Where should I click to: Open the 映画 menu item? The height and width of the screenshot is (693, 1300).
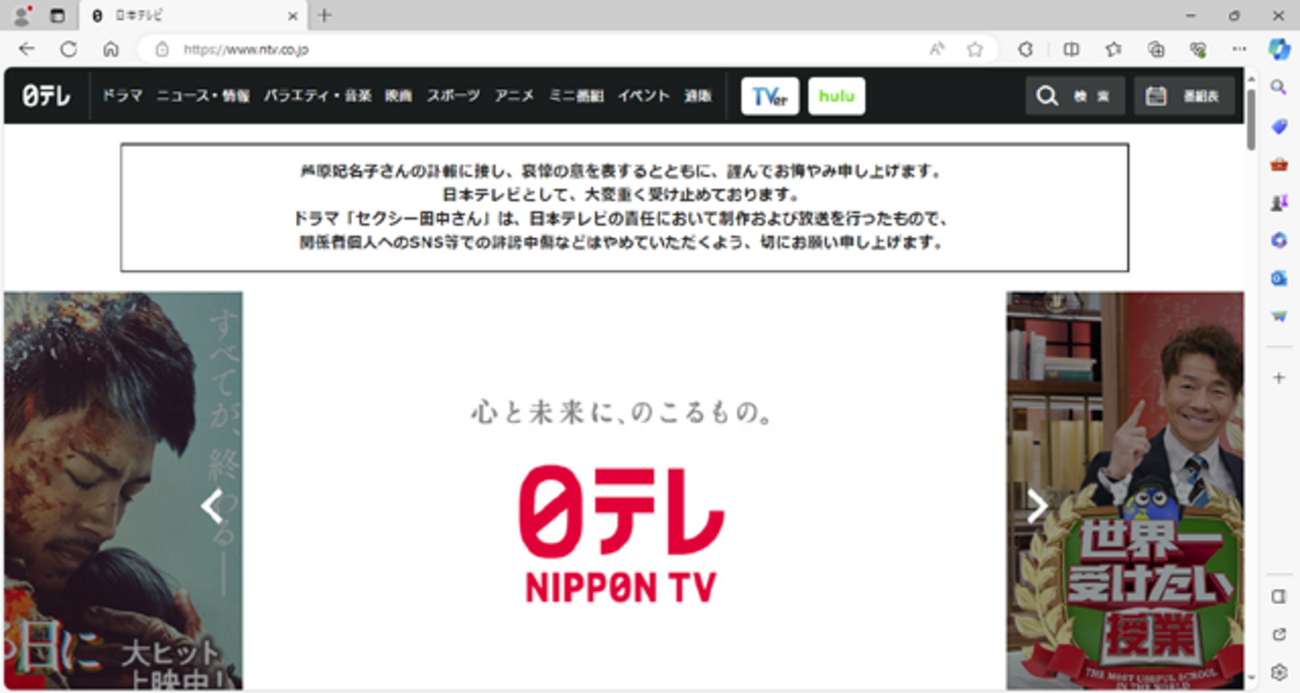coord(398,96)
